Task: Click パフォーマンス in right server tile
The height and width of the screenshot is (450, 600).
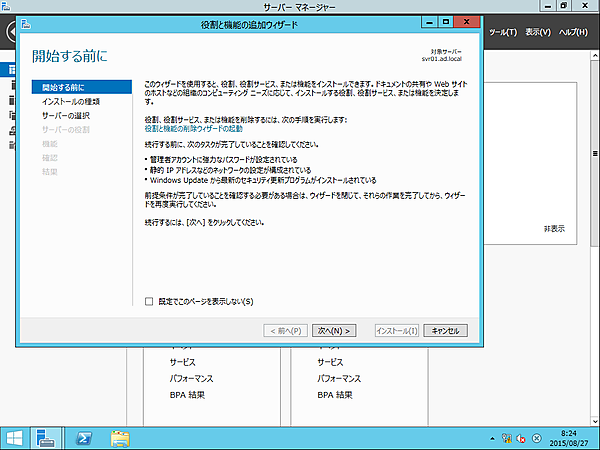Action: click(339, 378)
